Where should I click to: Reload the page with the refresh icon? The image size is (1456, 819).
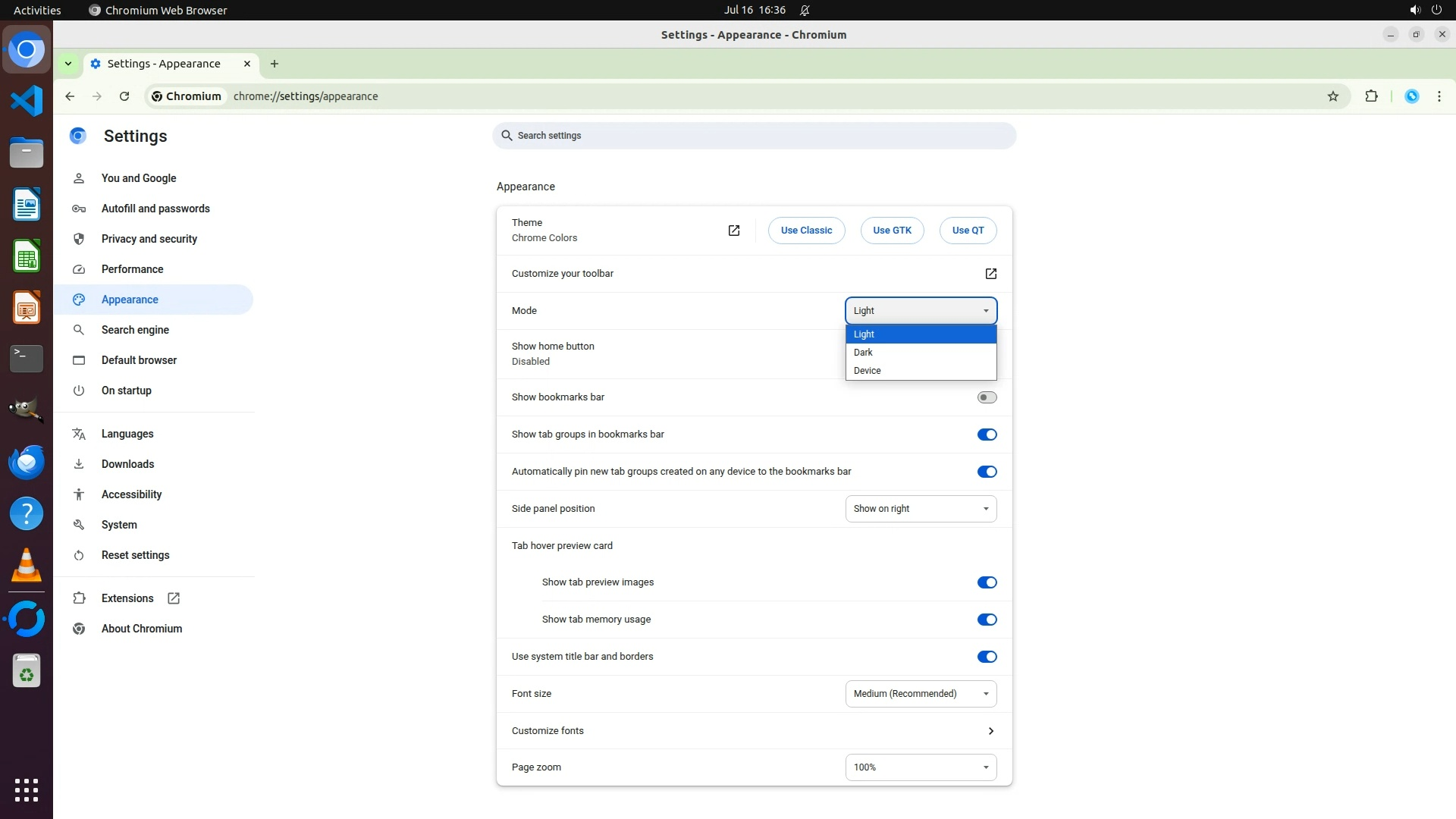124,96
